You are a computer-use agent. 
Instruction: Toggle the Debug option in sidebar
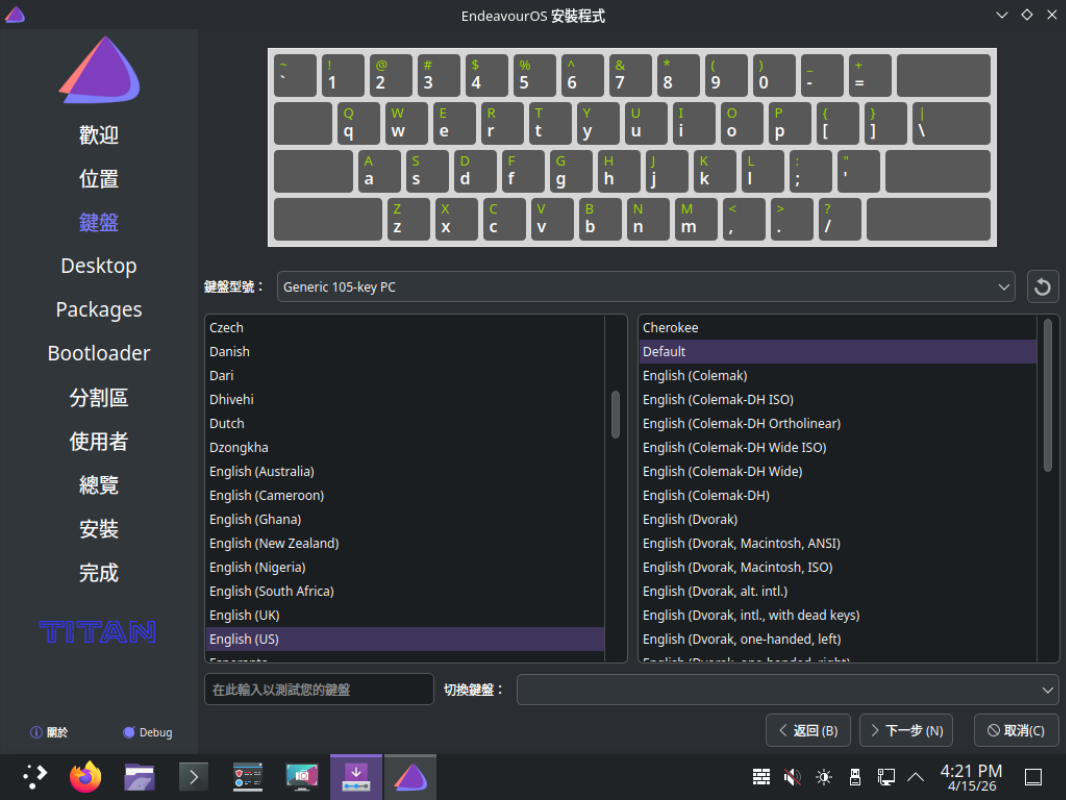tap(147, 732)
